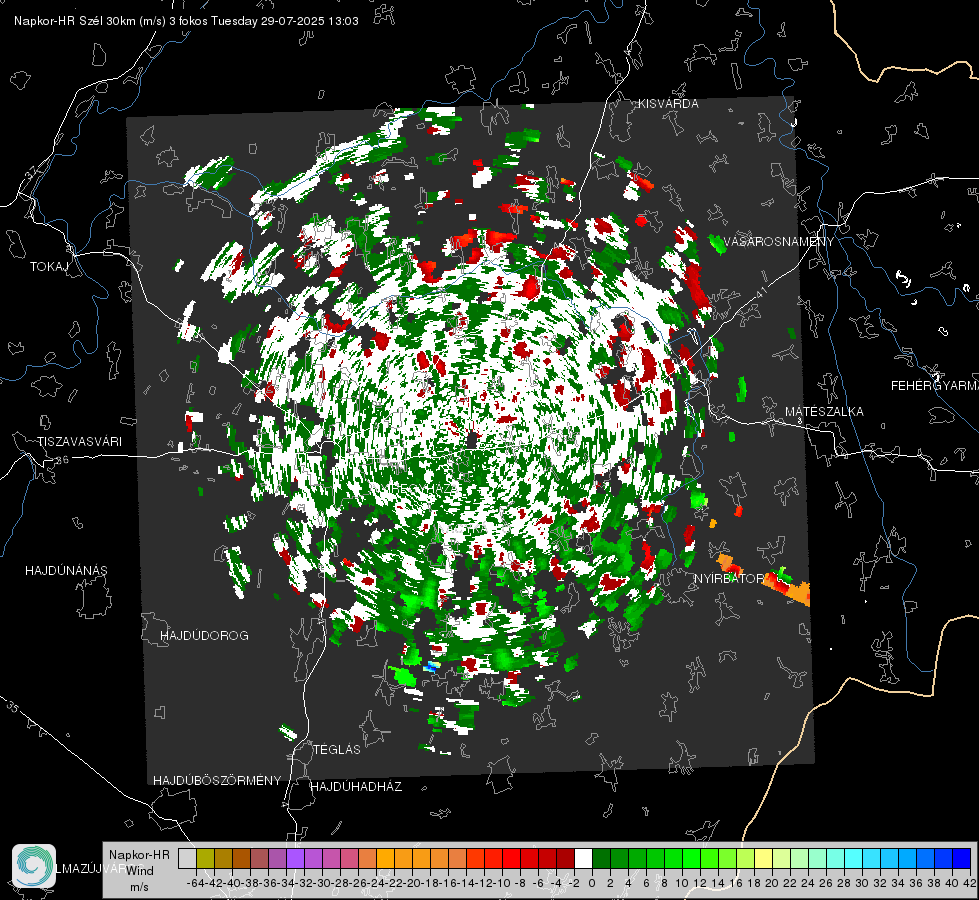Select the pale yellow legend swatch above 18
This screenshot has height=900, width=979.
(763, 858)
